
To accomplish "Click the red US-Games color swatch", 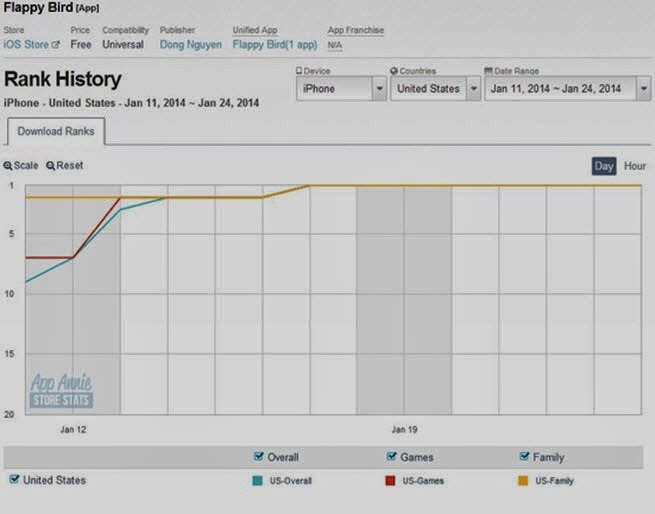I will tap(390, 481).
